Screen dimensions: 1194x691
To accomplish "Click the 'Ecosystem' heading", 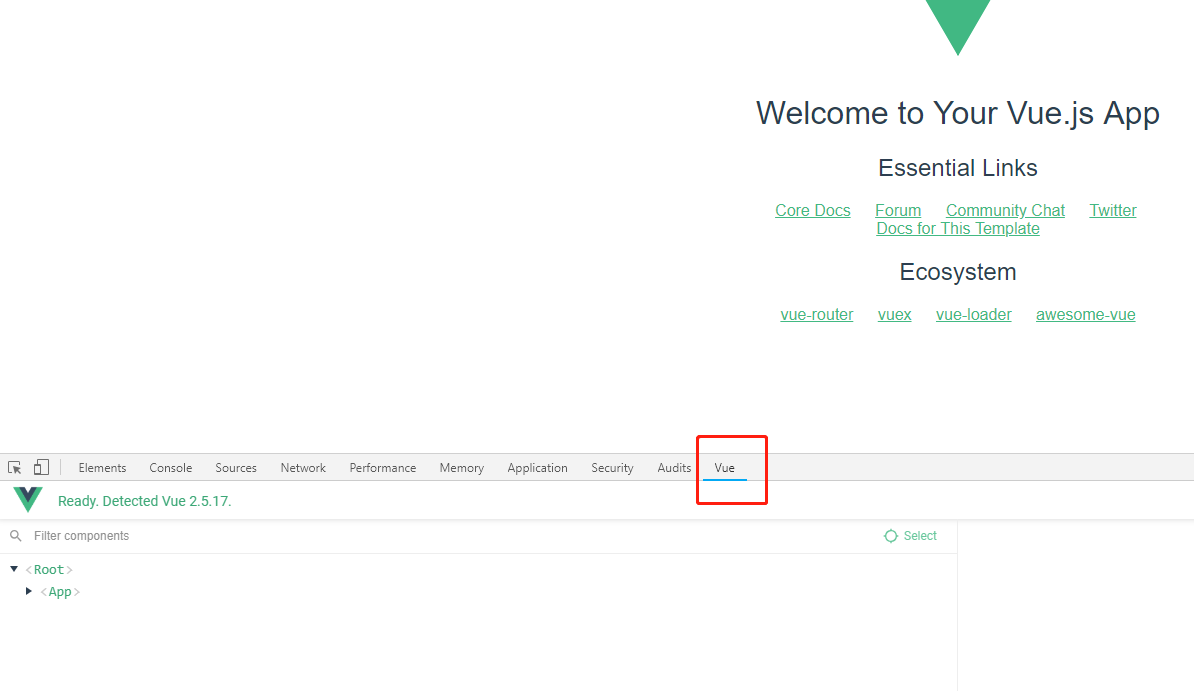I will pyautogui.click(x=957, y=273).
